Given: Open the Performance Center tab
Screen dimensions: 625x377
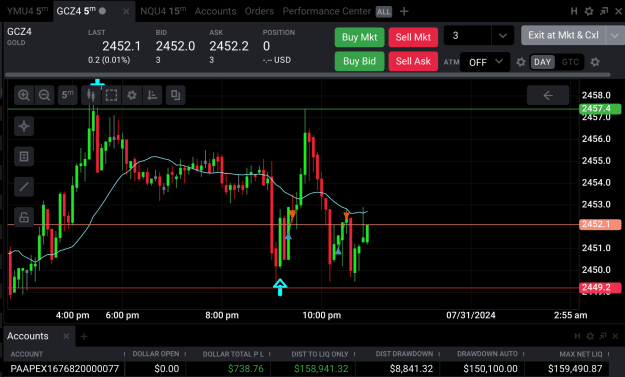Looking at the screenshot, I should click(x=327, y=11).
